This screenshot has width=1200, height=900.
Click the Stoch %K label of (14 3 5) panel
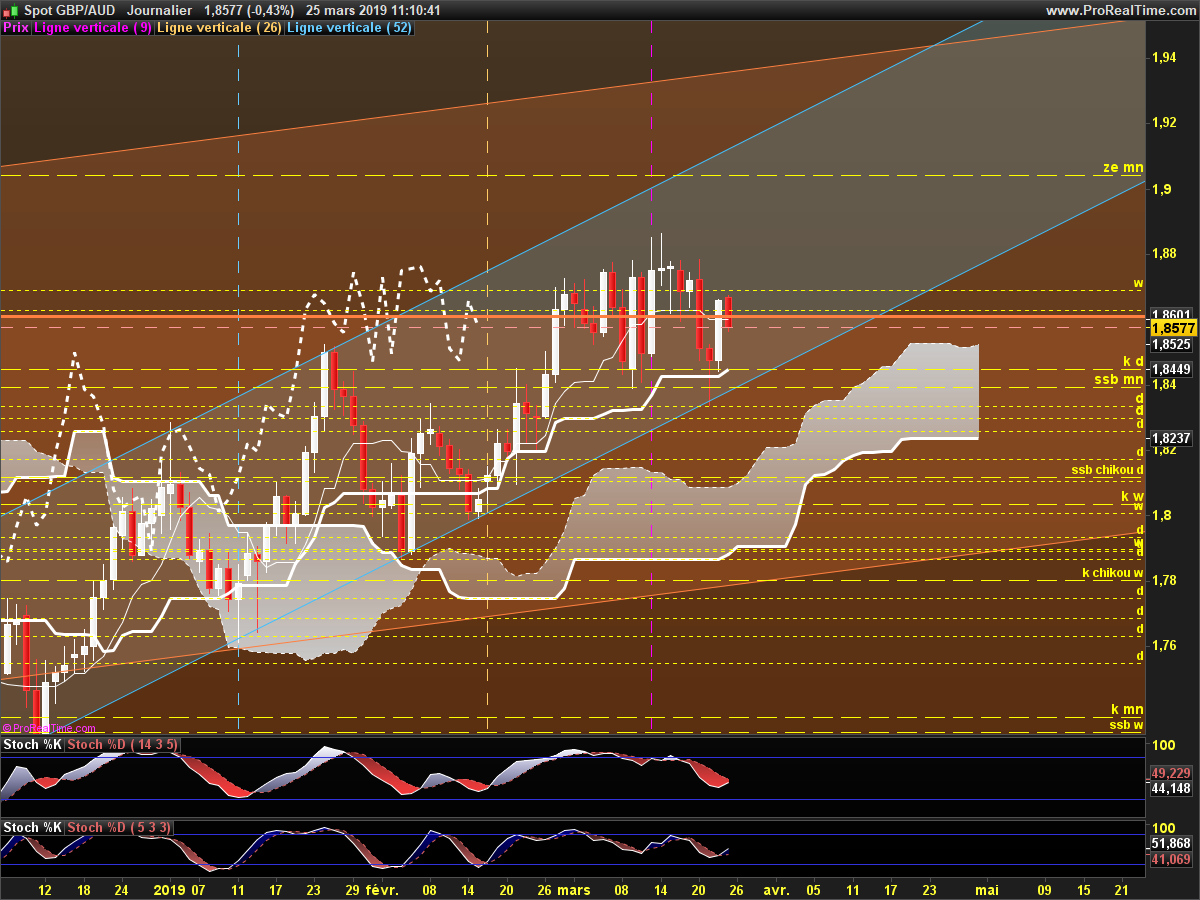click(x=33, y=745)
